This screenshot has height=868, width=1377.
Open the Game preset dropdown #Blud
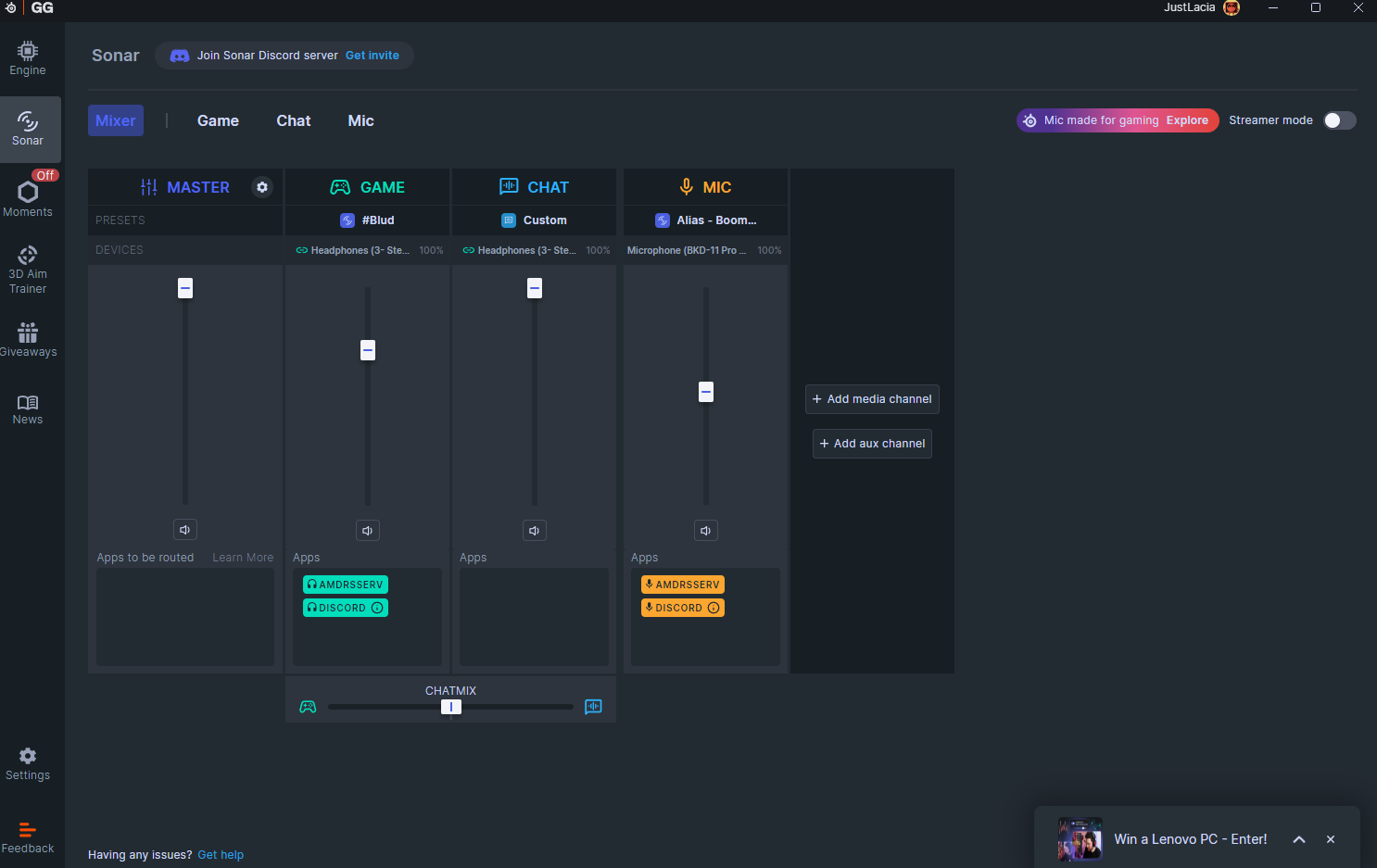367,220
